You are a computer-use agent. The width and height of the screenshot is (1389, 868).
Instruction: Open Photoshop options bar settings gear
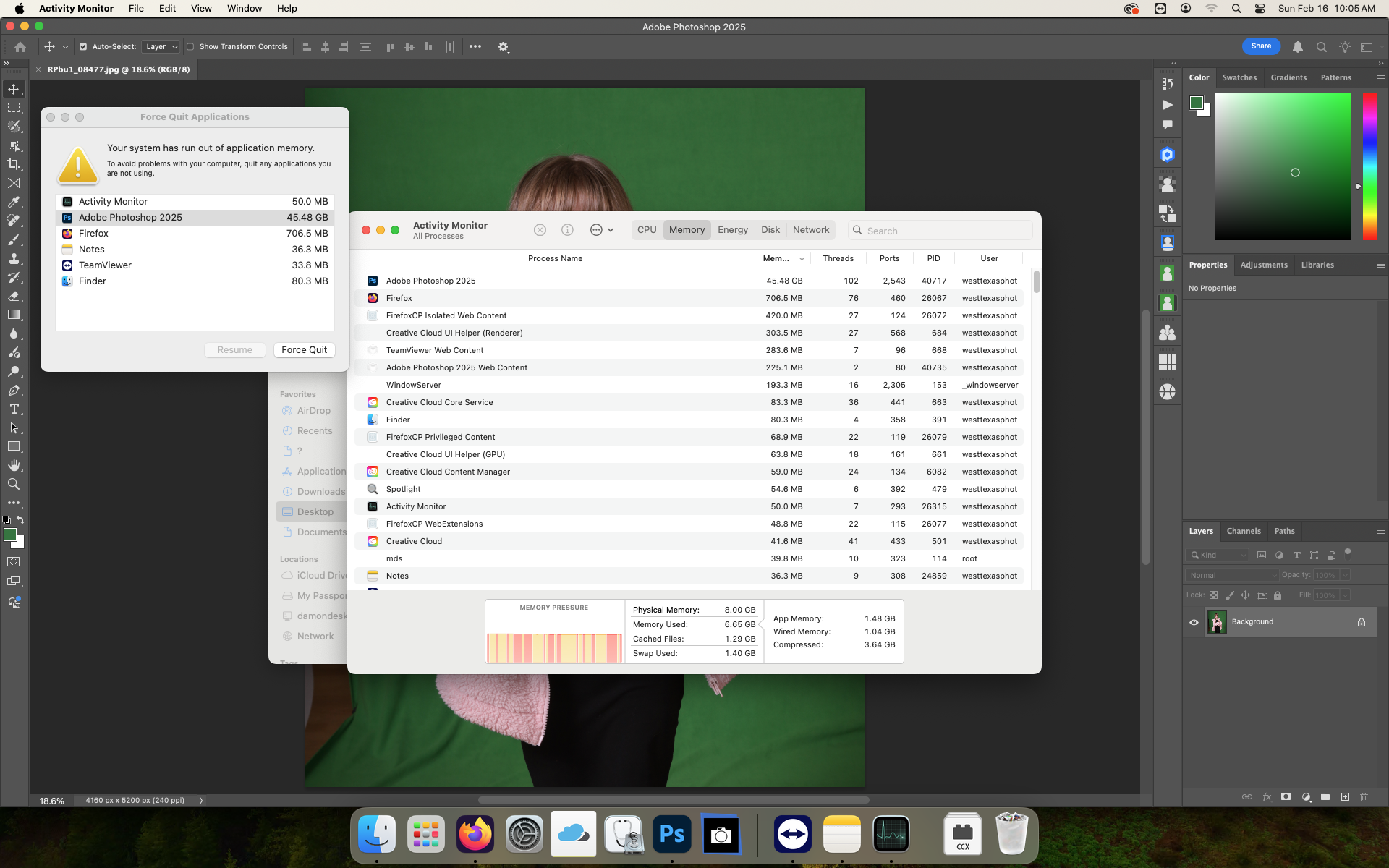click(504, 47)
